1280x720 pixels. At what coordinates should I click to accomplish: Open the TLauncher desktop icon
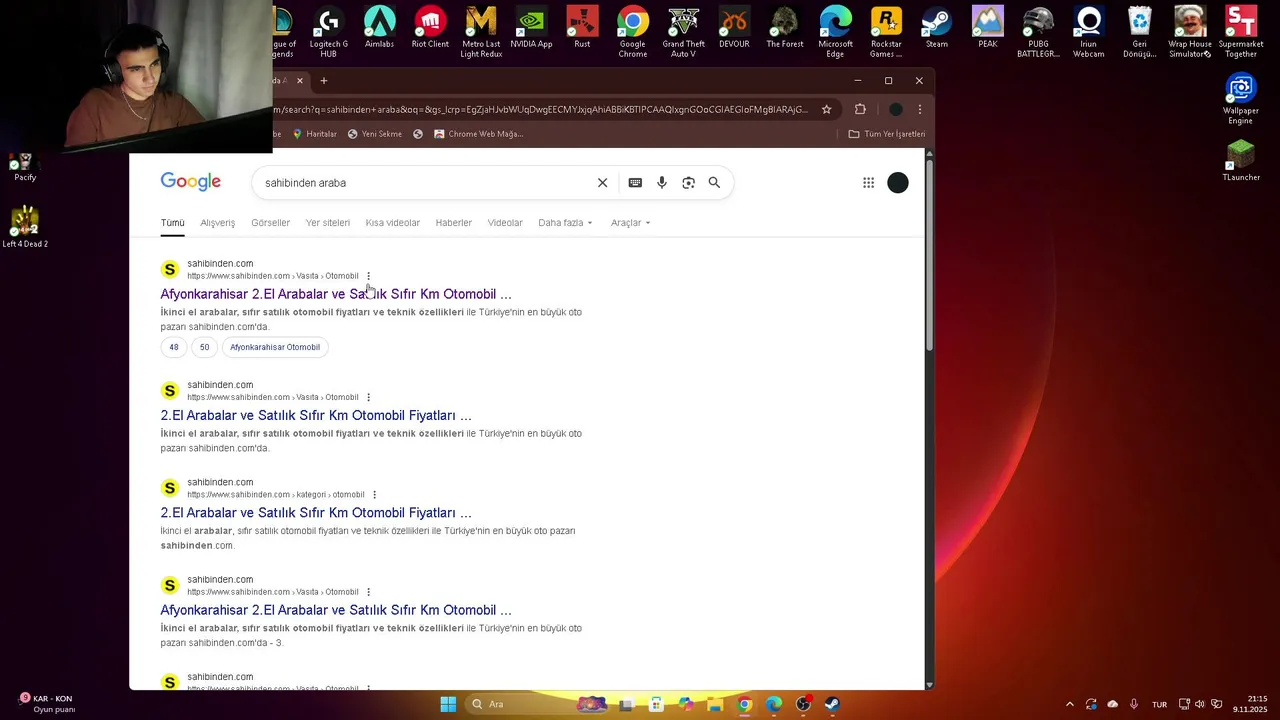point(1241,161)
